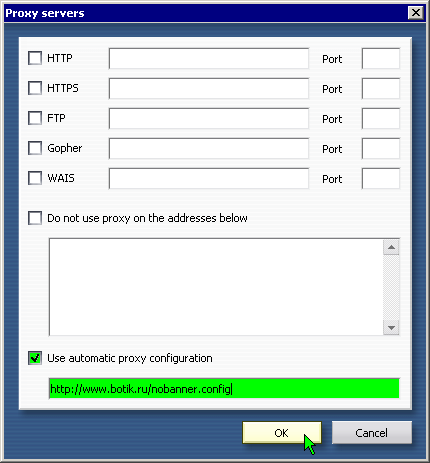This screenshot has height=463, width=430.
Task: Click the scroll up arrow of exclusion list
Action: click(391, 247)
